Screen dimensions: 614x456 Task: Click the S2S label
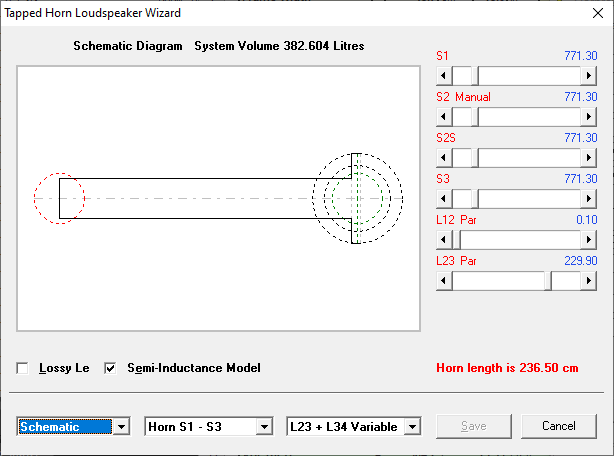[446, 138]
